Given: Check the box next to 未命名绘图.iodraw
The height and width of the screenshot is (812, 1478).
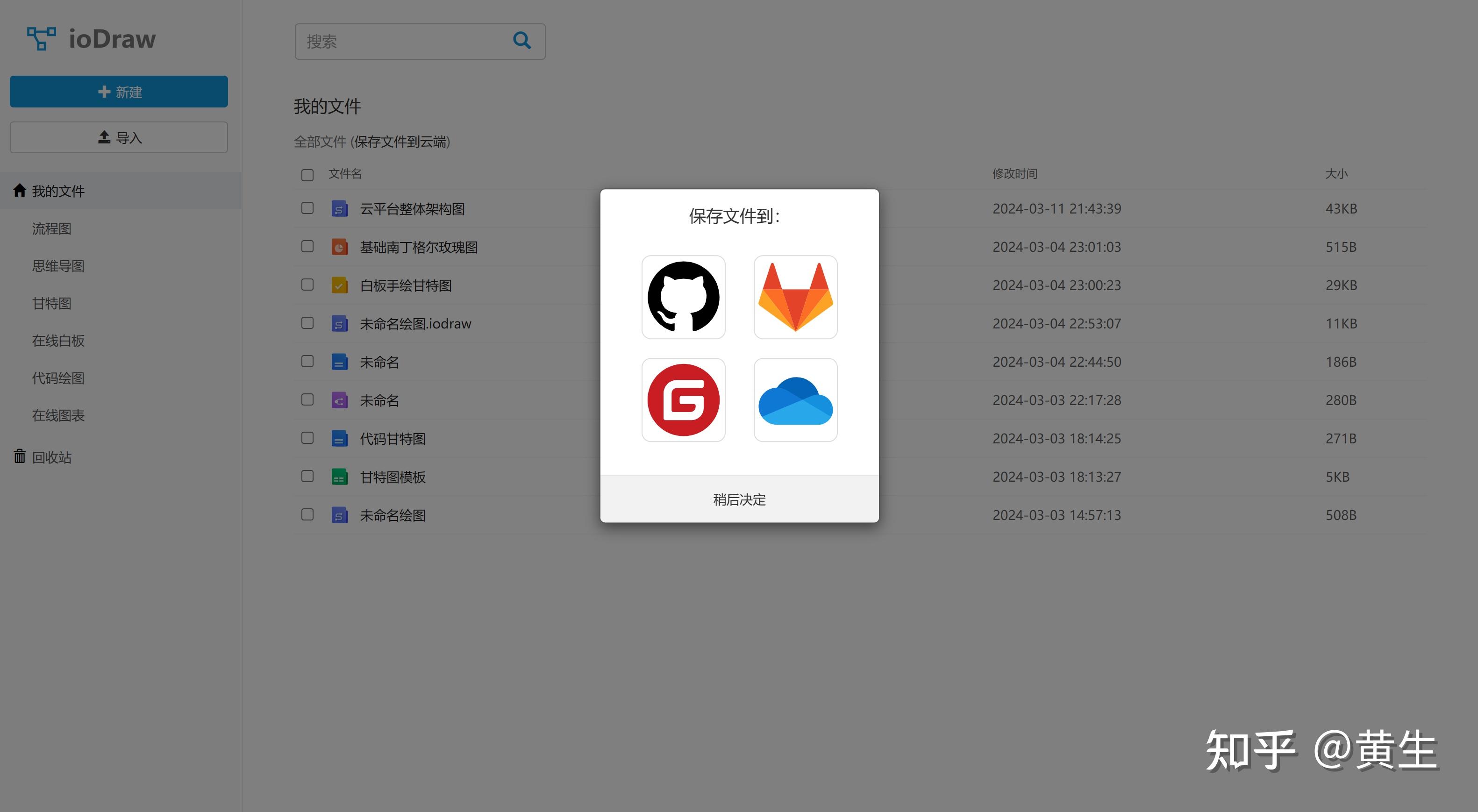Looking at the screenshot, I should tap(307, 323).
